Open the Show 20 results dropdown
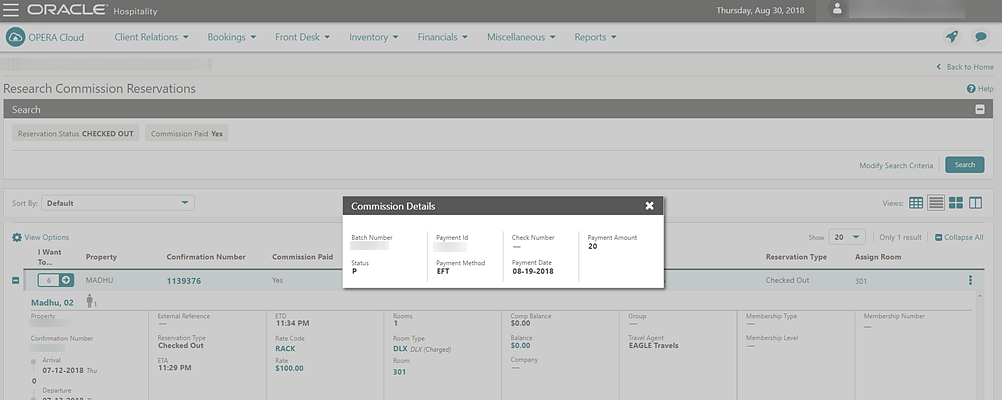The height and width of the screenshot is (400, 1002). coord(848,237)
